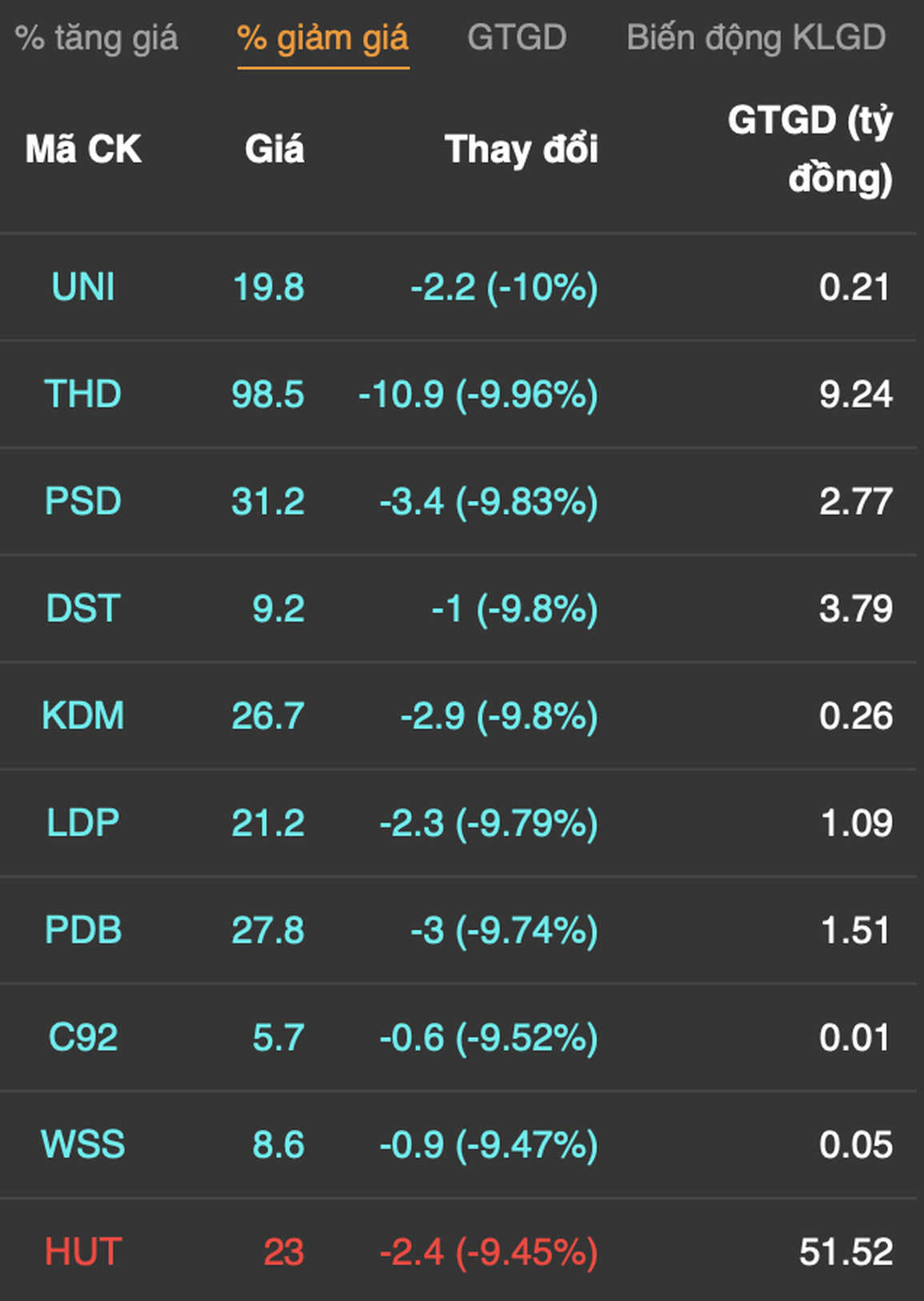Image resolution: width=924 pixels, height=1301 pixels.
Task: Sort by the Giá column header
Action: [274, 150]
